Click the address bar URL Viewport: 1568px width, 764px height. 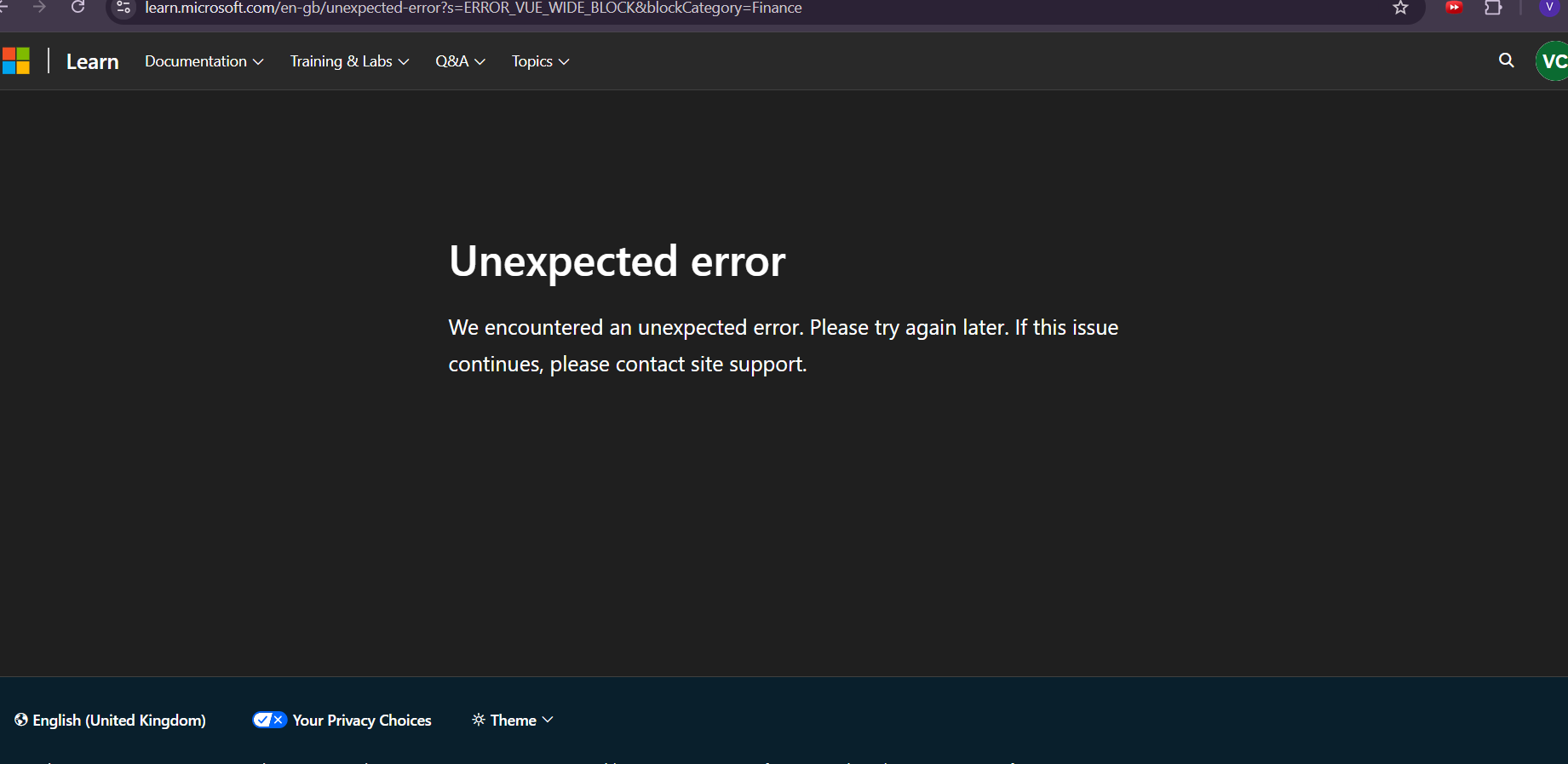tap(474, 9)
